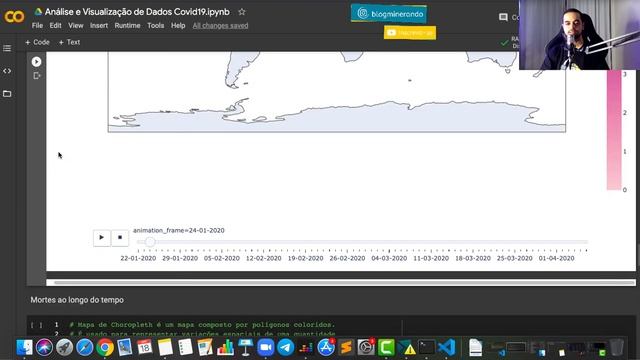Open Safari from the dock
Image resolution: width=640 pixels, height=360 pixels.
(x=84, y=347)
